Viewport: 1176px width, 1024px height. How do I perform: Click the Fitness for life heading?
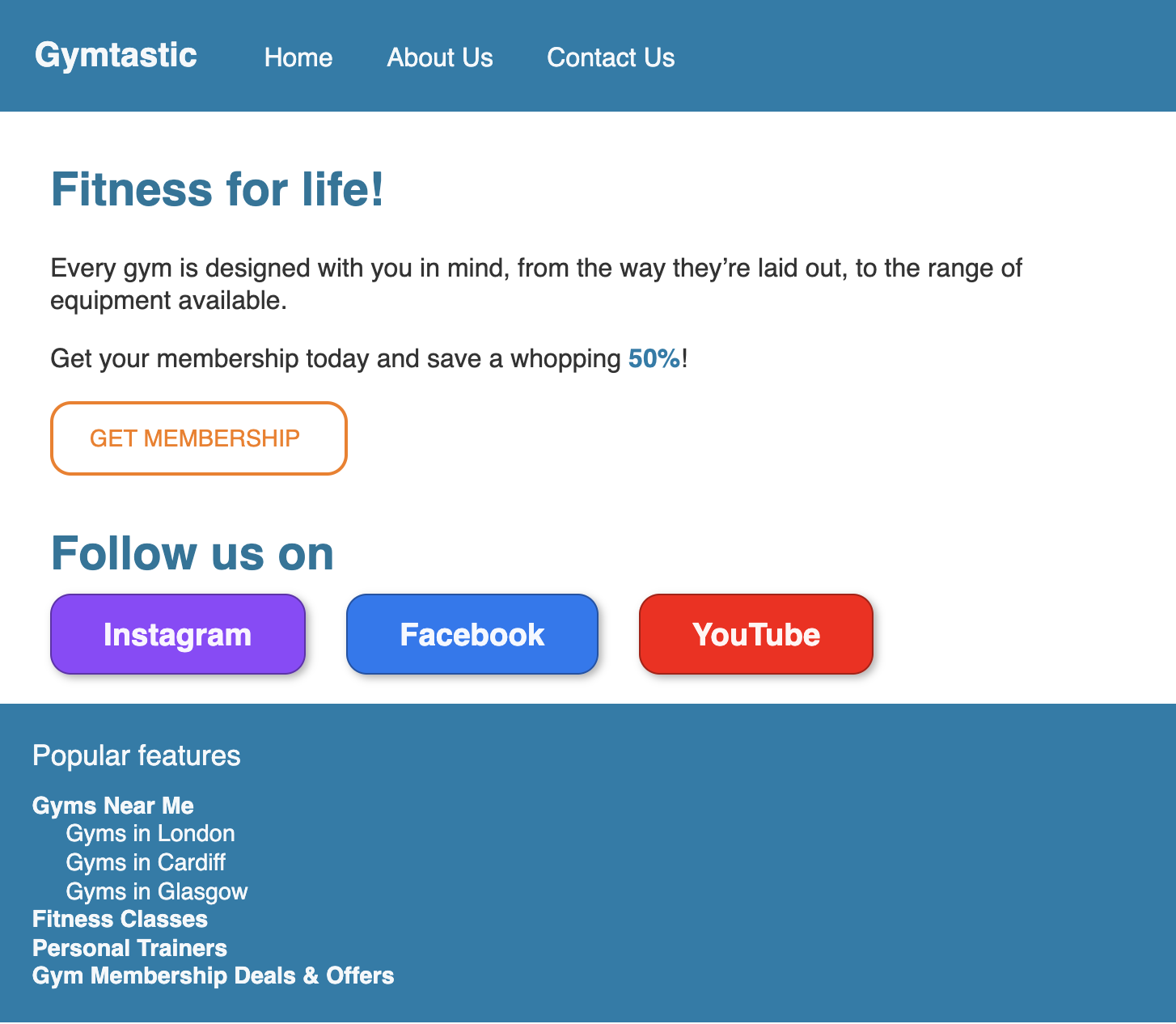coord(217,189)
